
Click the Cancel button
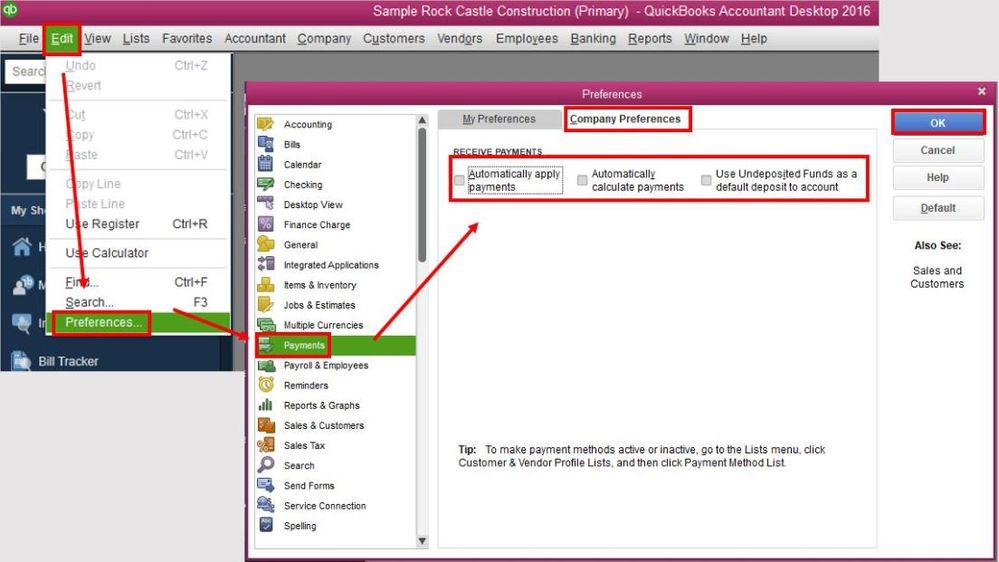click(938, 150)
